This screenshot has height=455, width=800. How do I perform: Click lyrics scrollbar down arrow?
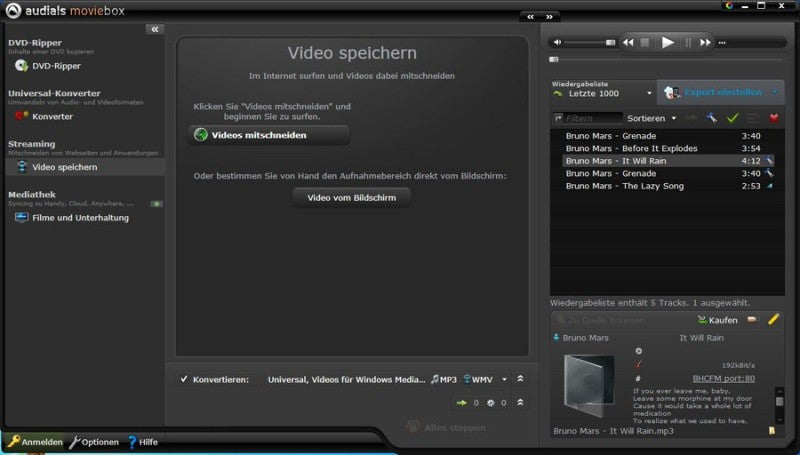[x=779, y=420]
